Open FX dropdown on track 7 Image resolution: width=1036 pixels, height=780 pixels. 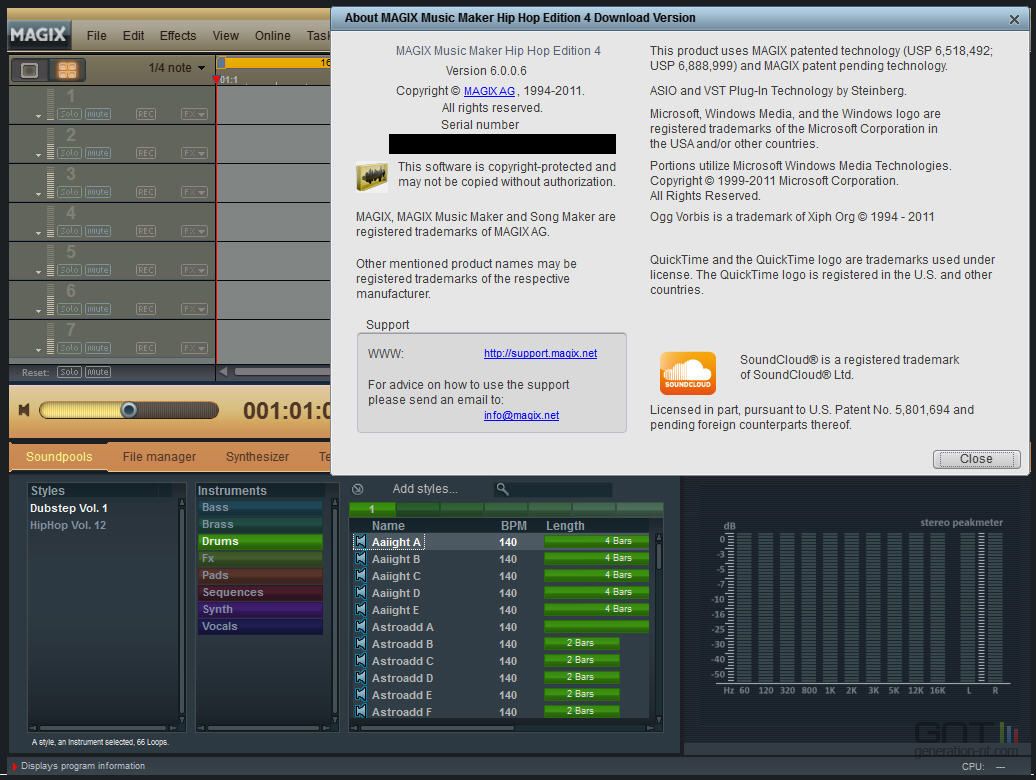[194, 347]
